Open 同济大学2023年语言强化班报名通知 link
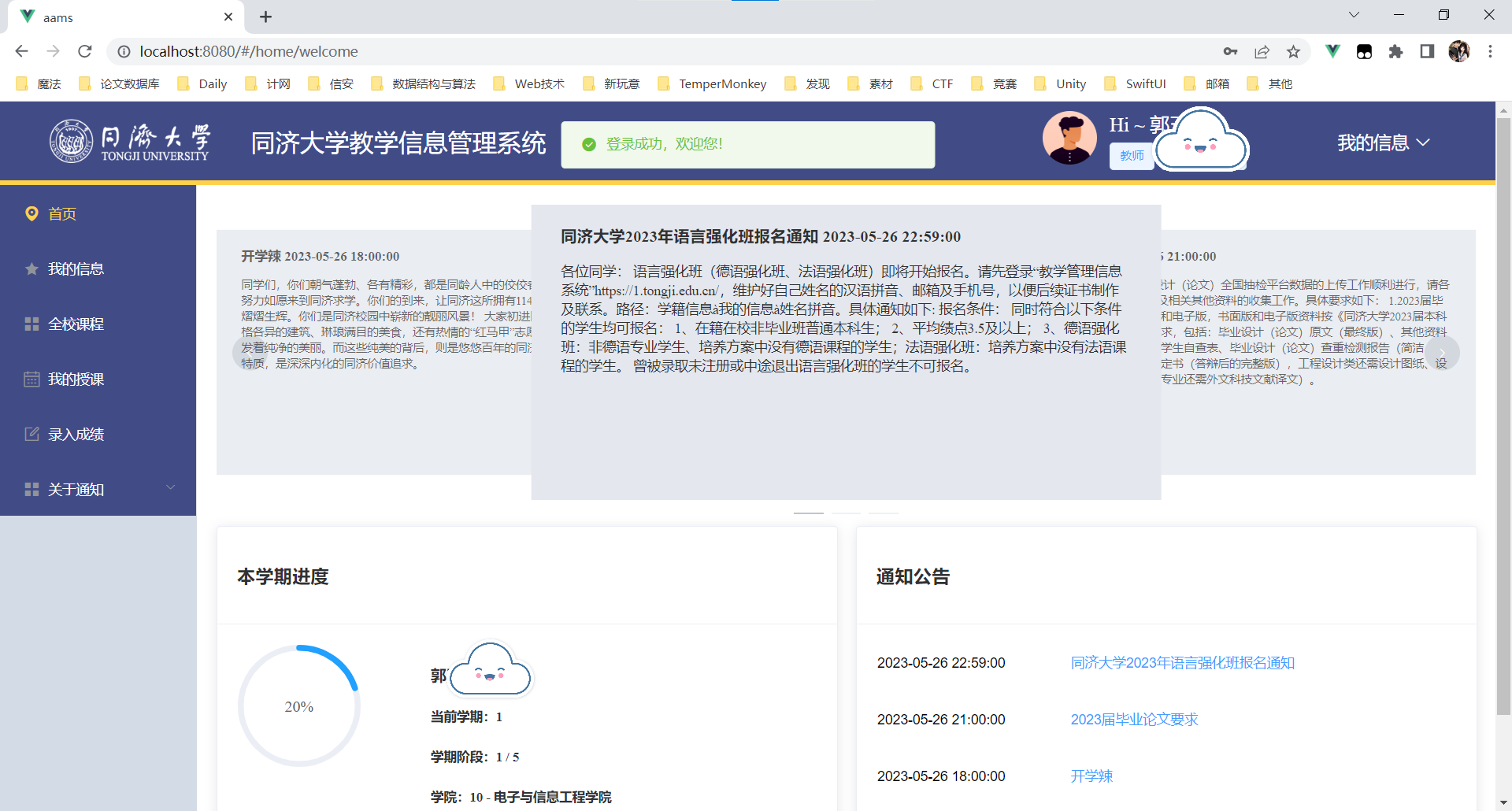 point(1182,663)
